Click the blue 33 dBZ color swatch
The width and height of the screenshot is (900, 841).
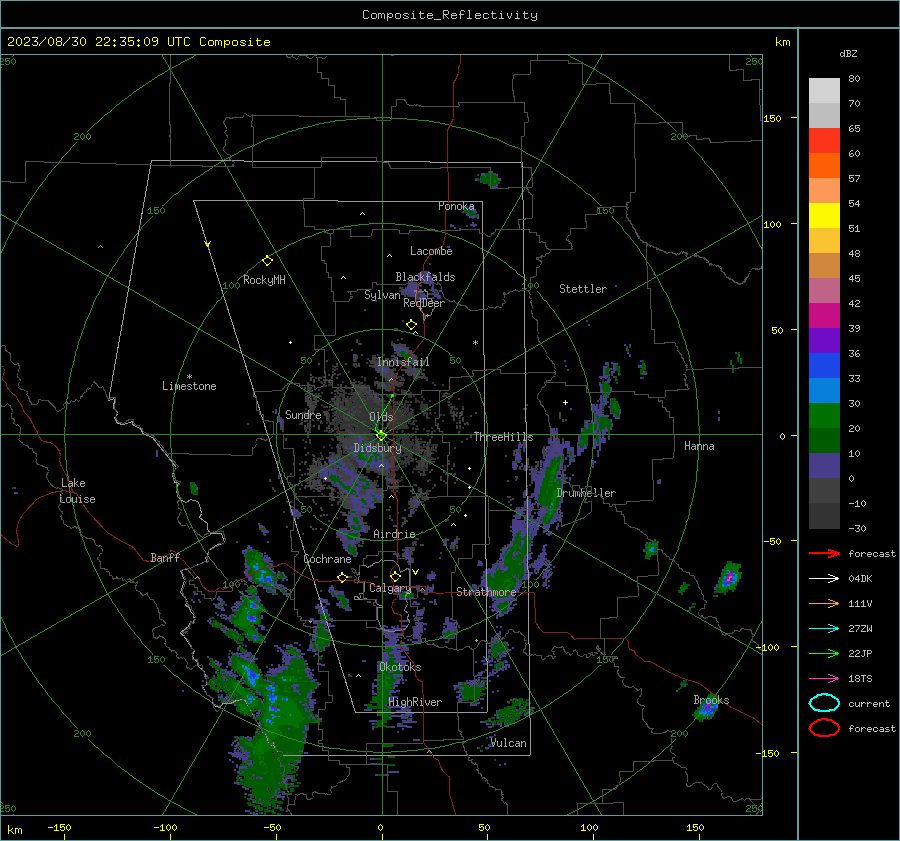824,366
